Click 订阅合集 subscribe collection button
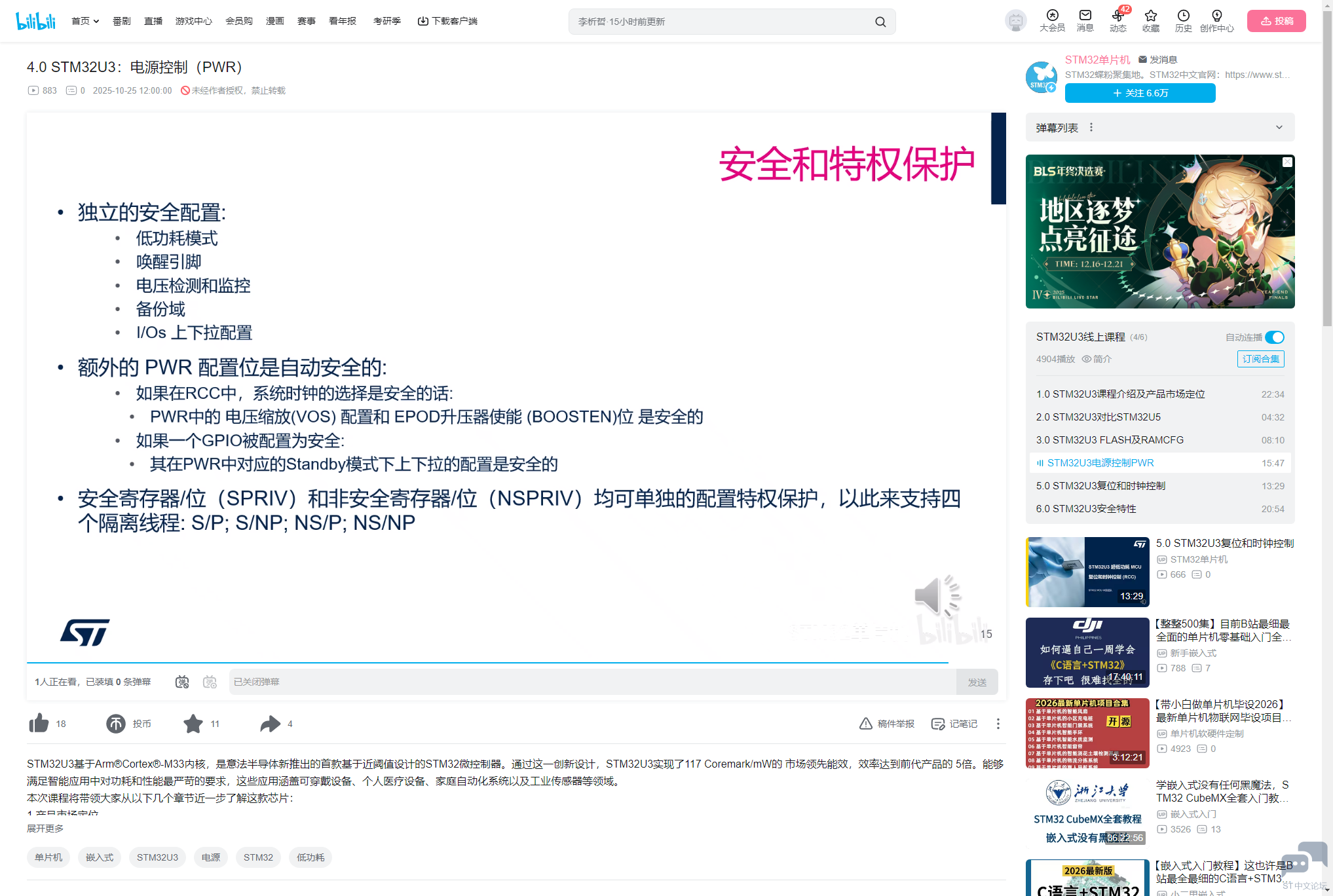The image size is (1333, 896). pyautogui.click(x=1260, y=359)
